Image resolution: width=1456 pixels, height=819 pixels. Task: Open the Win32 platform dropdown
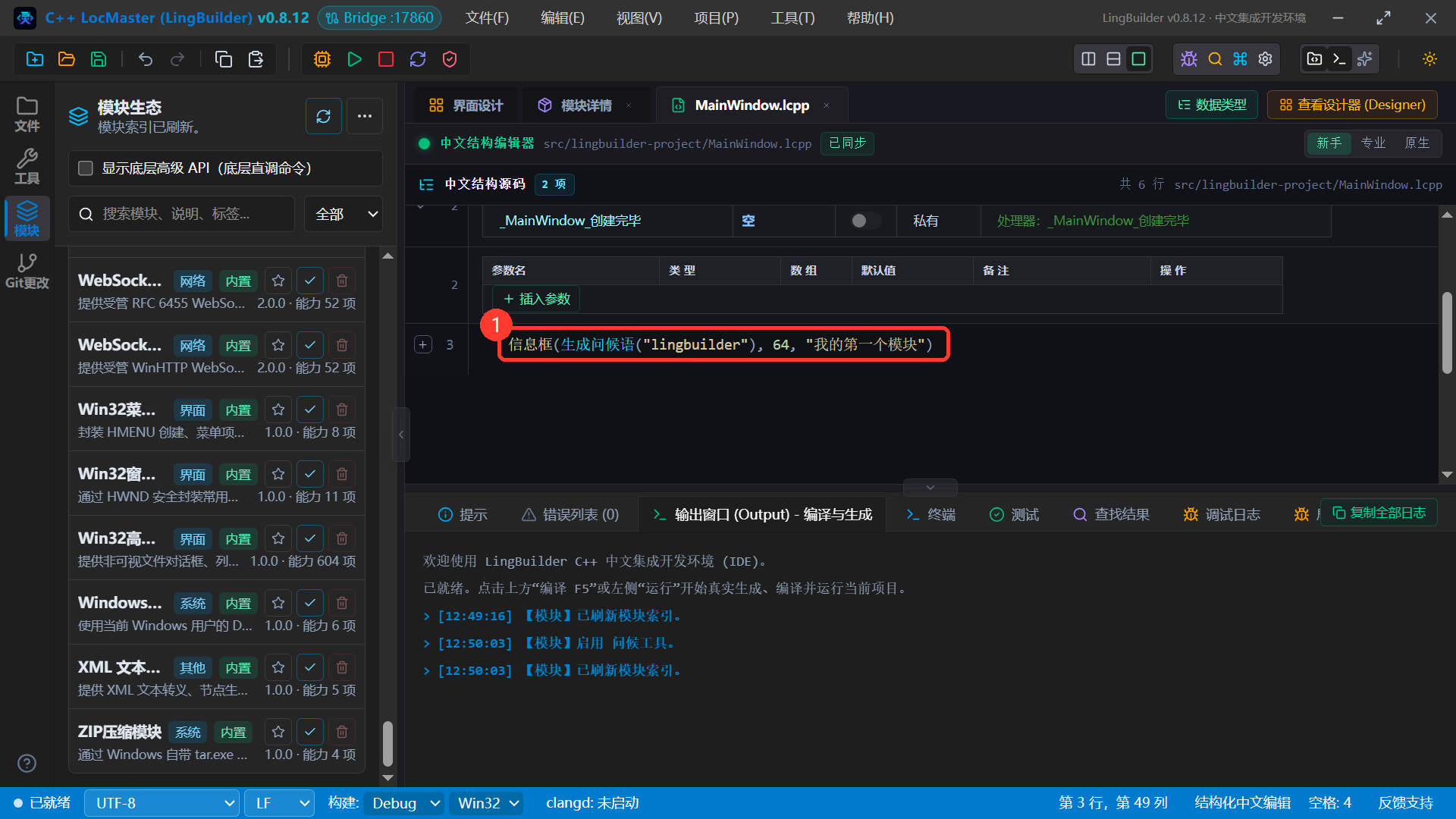487,803
